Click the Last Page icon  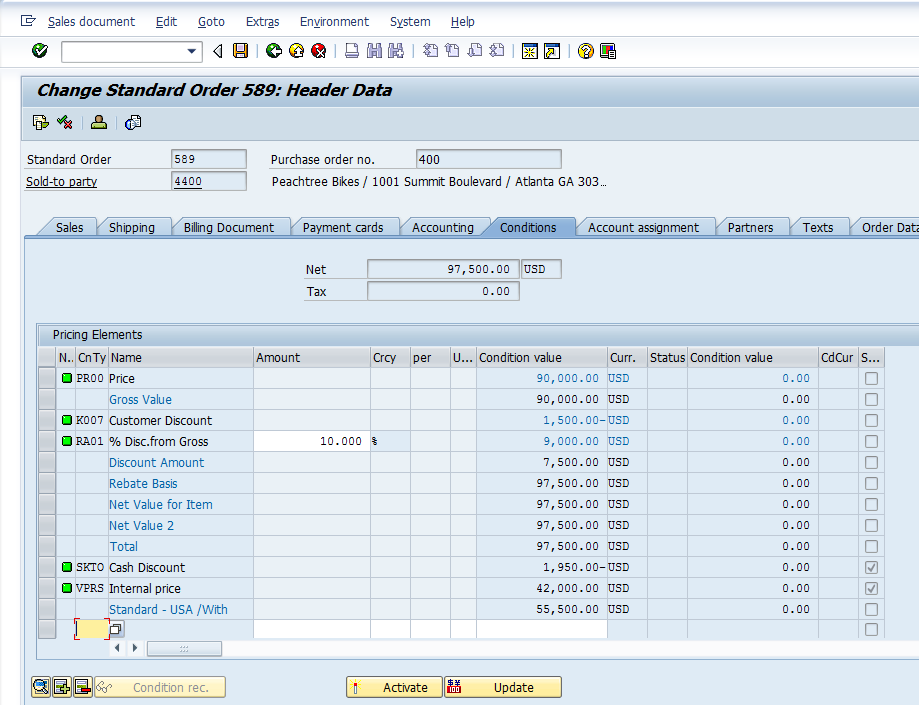497,51
